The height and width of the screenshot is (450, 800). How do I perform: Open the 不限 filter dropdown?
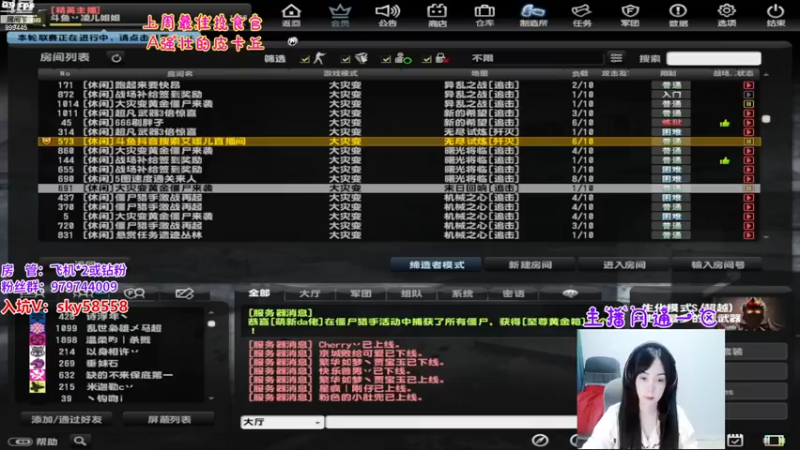coord(536,58)
